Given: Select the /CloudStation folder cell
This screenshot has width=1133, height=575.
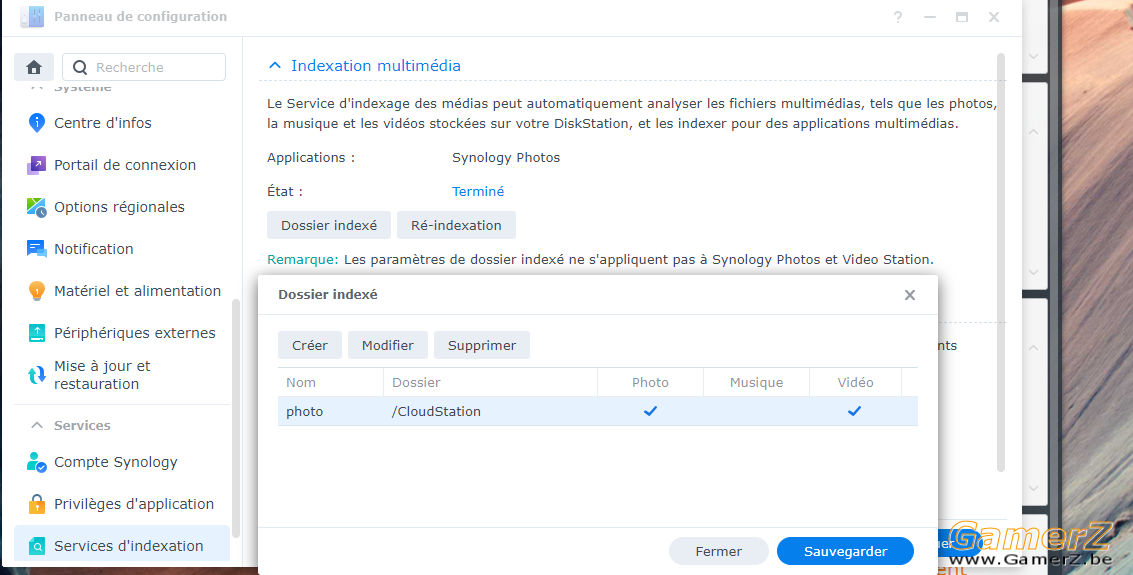Looking at the screenshot, I should pos(490,411).
